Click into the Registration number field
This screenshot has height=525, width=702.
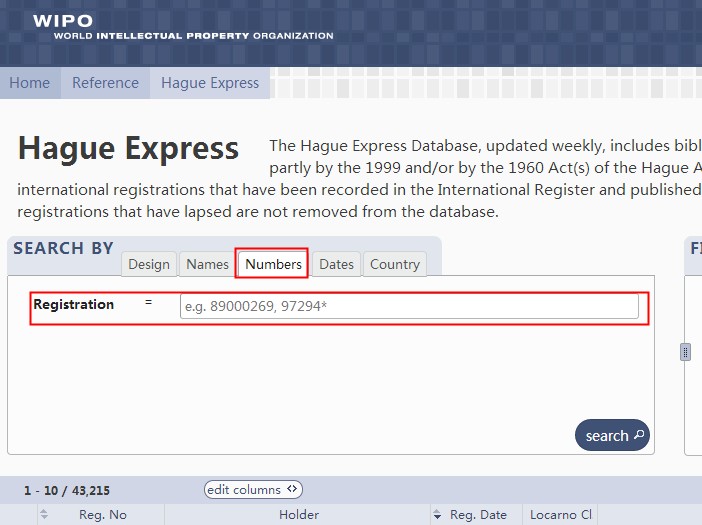click(409, 307)
